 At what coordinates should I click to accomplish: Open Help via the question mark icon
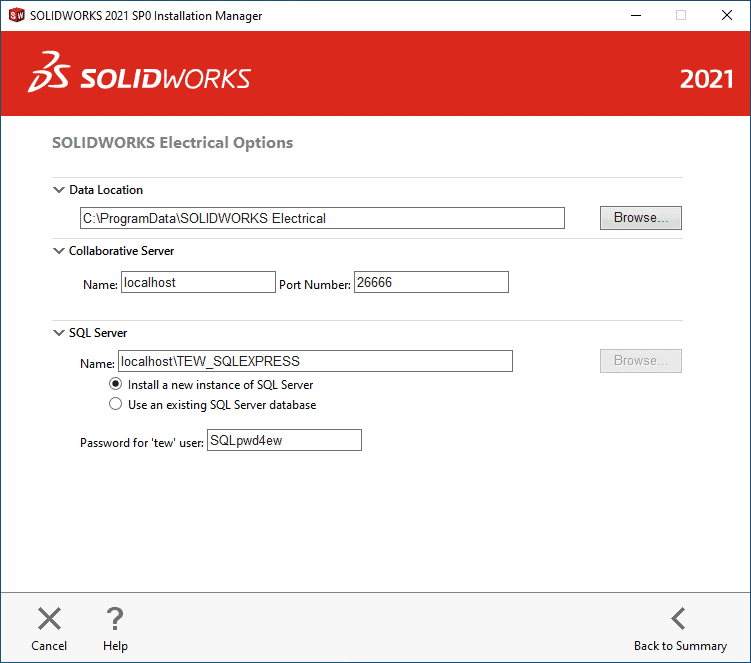click(x=115, y=618)
